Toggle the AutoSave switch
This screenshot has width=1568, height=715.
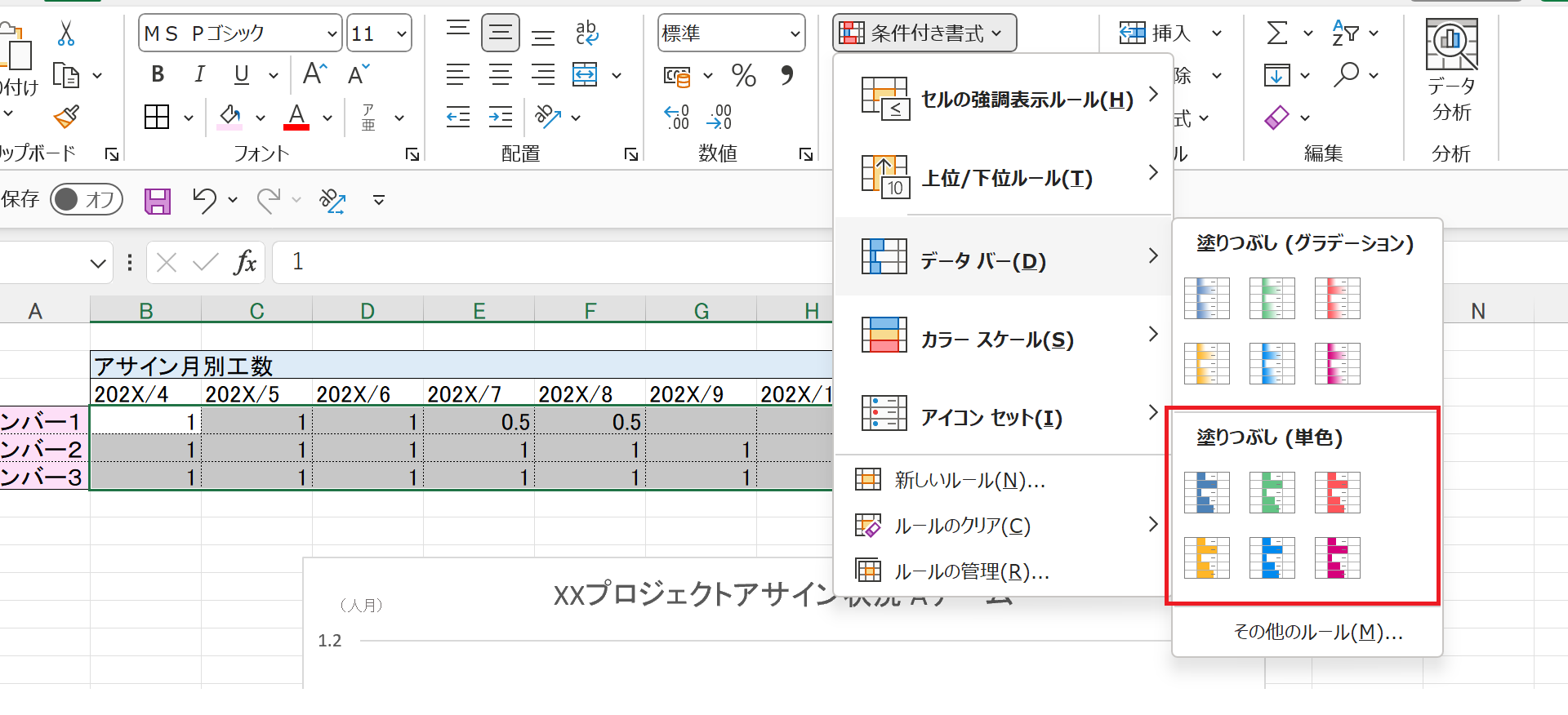87,199
